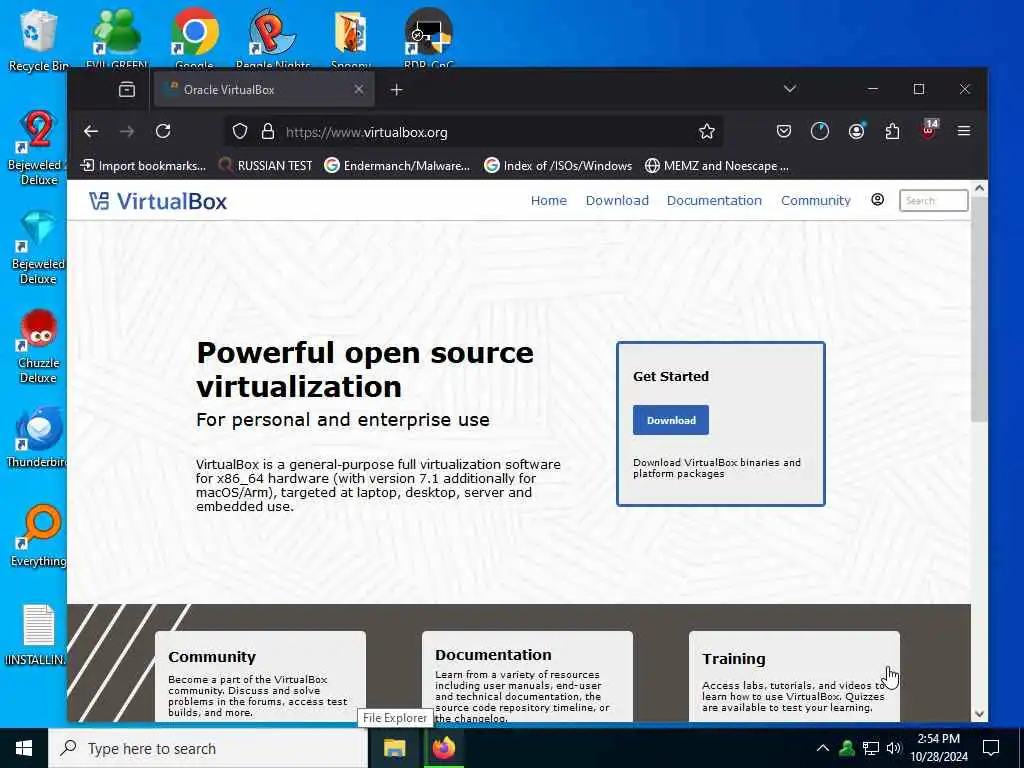Open the Documentation card heading
1024x768 pixels.
coord(493,654)
